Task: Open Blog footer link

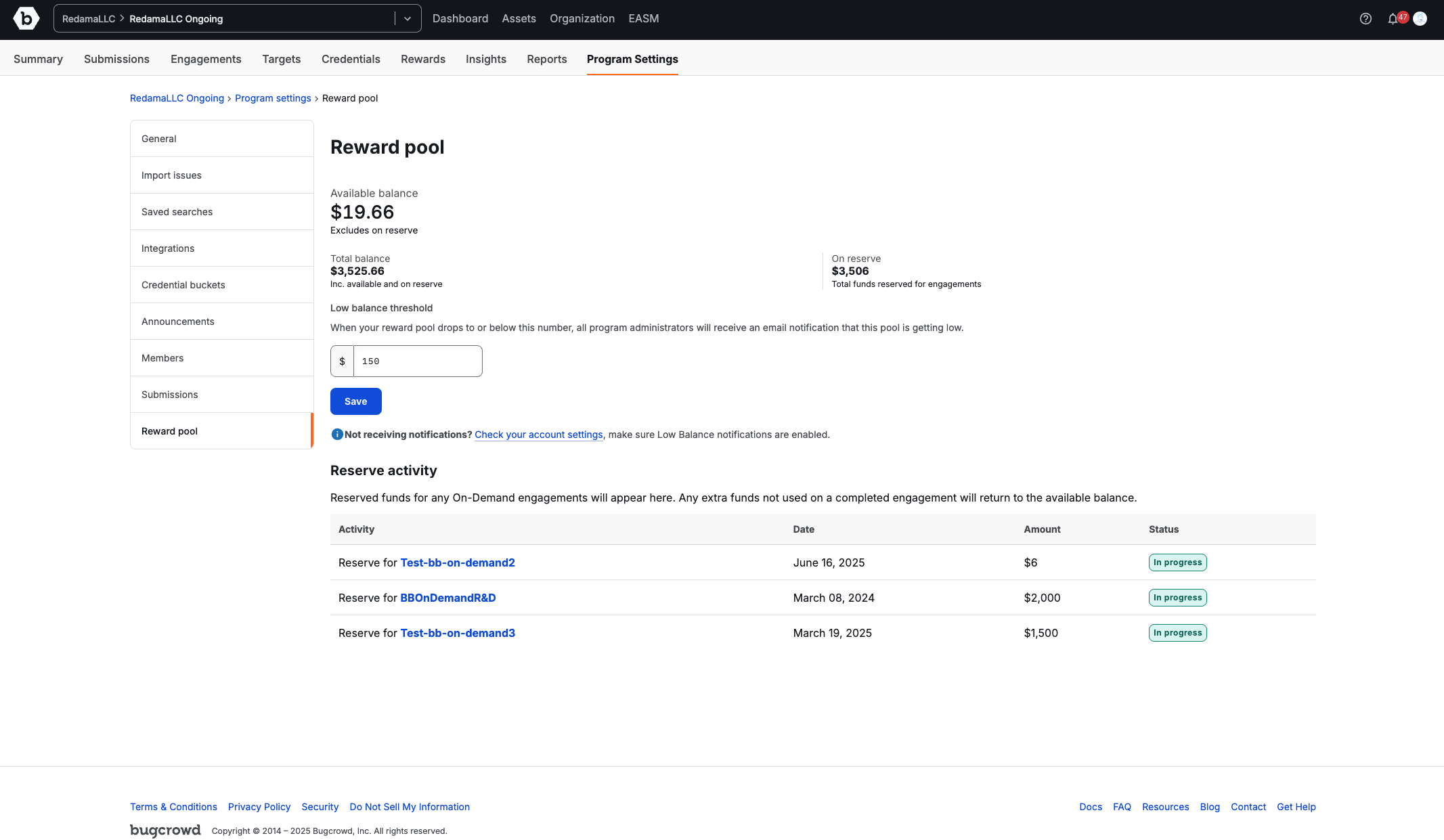Action: (1210, 807)
